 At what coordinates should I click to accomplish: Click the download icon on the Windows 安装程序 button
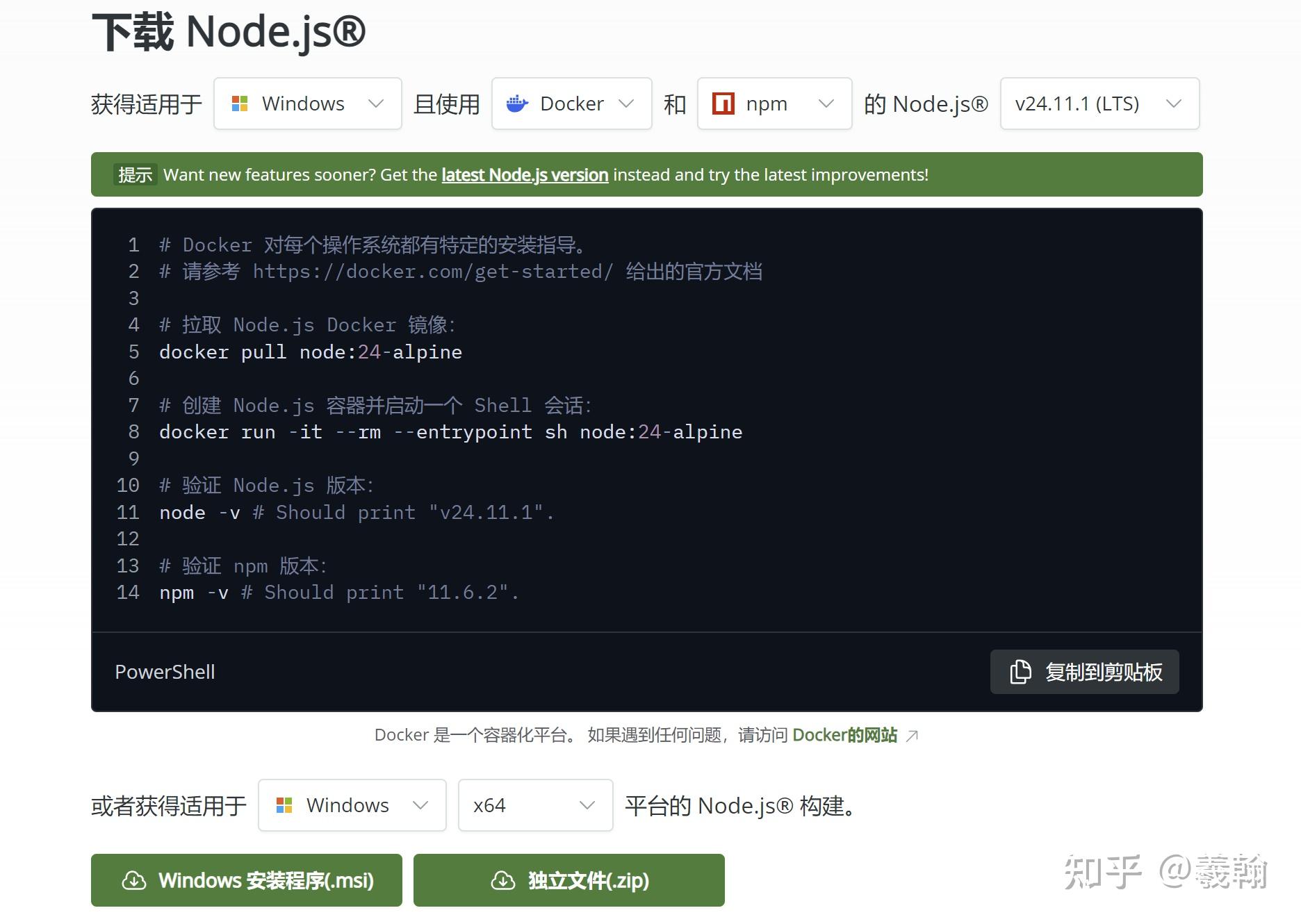coord(134,880)
